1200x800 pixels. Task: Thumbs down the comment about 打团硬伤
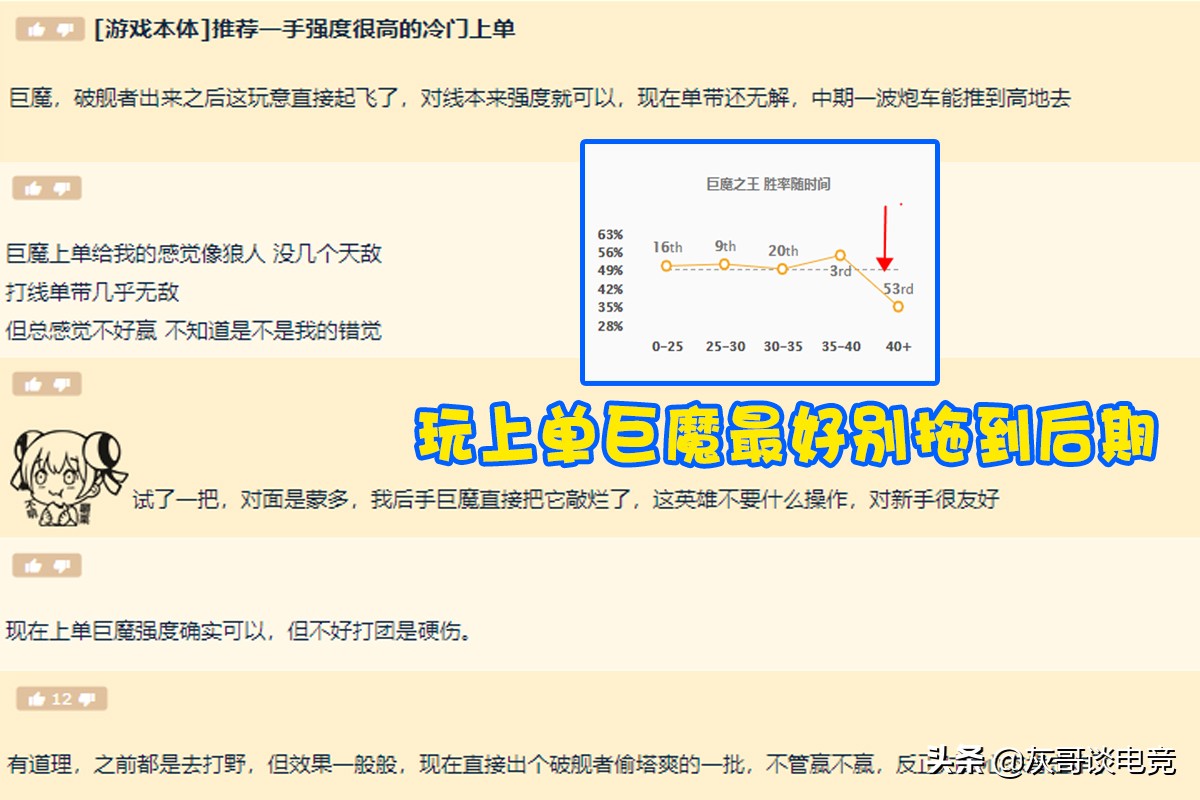point(63,566)
